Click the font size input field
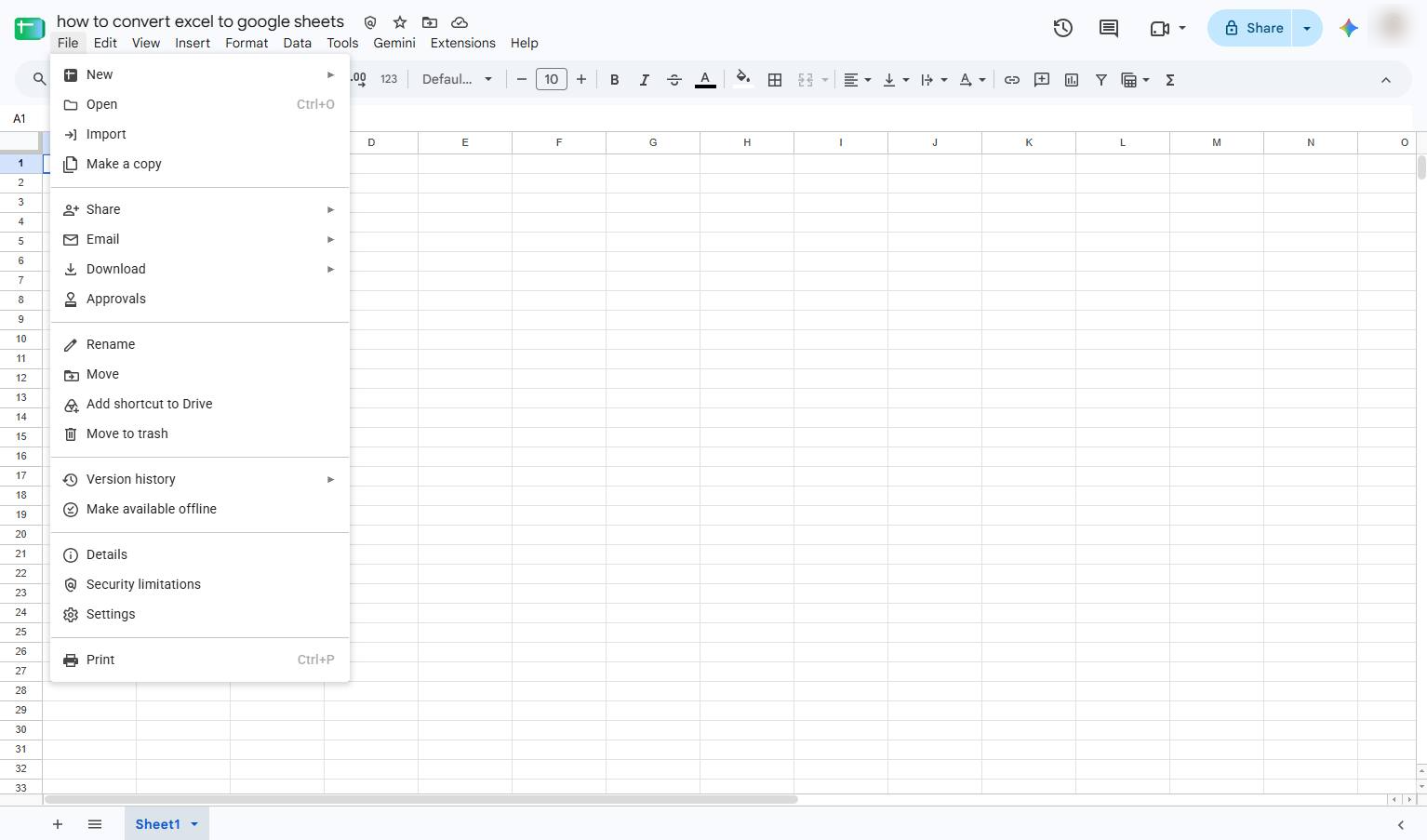1427x840 pixels. [551, 80]
